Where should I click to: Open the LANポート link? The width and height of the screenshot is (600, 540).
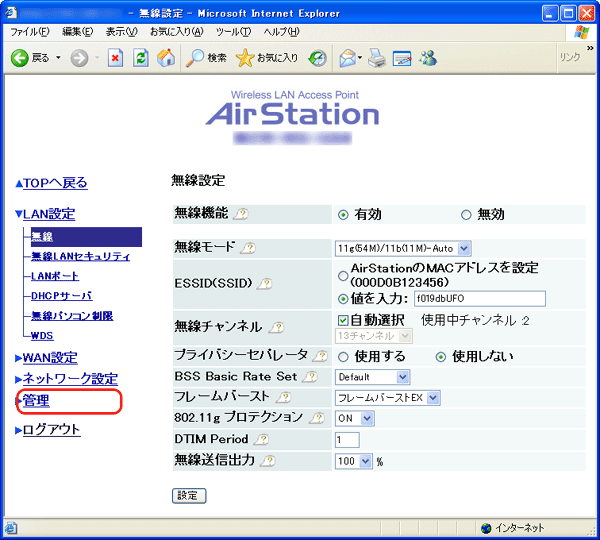point(55,276)
